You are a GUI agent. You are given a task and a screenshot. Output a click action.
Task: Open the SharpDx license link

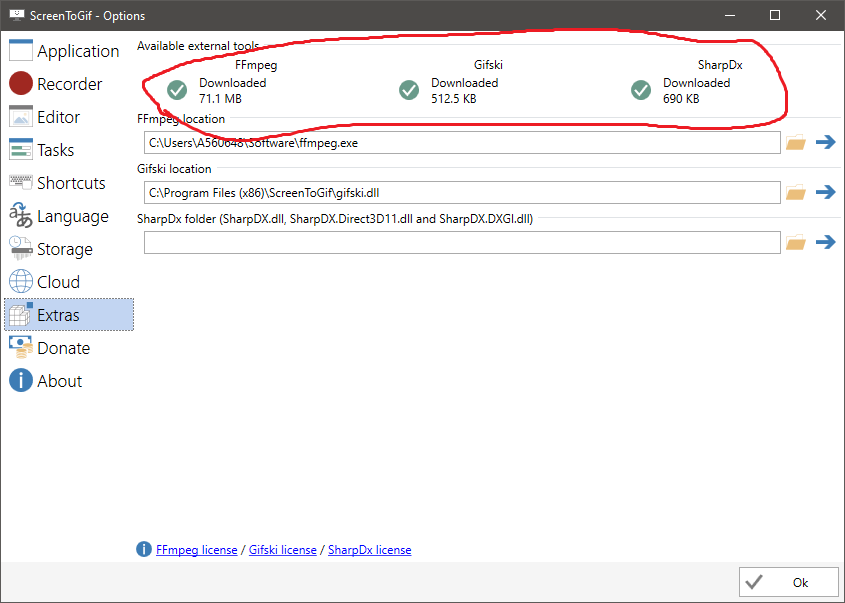click(370, 550)
